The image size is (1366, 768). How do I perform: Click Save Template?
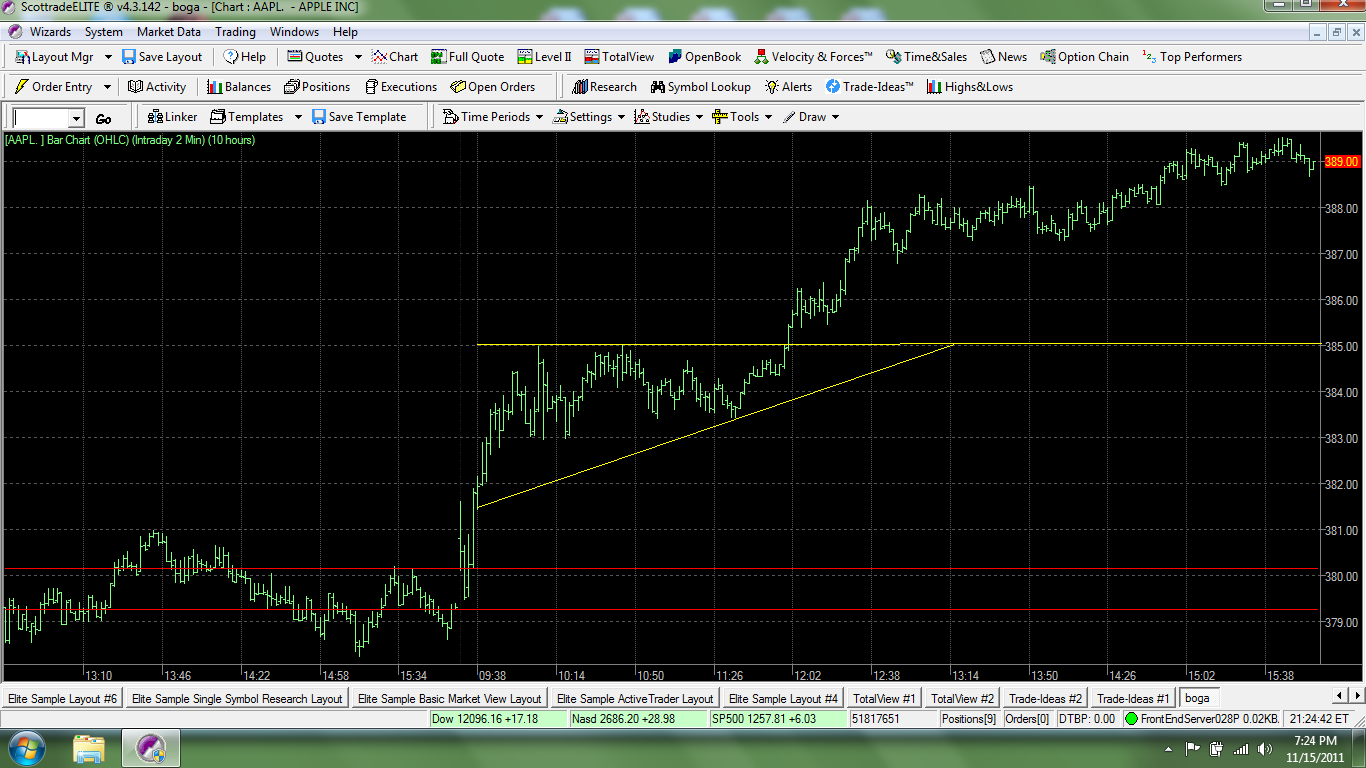359,117
